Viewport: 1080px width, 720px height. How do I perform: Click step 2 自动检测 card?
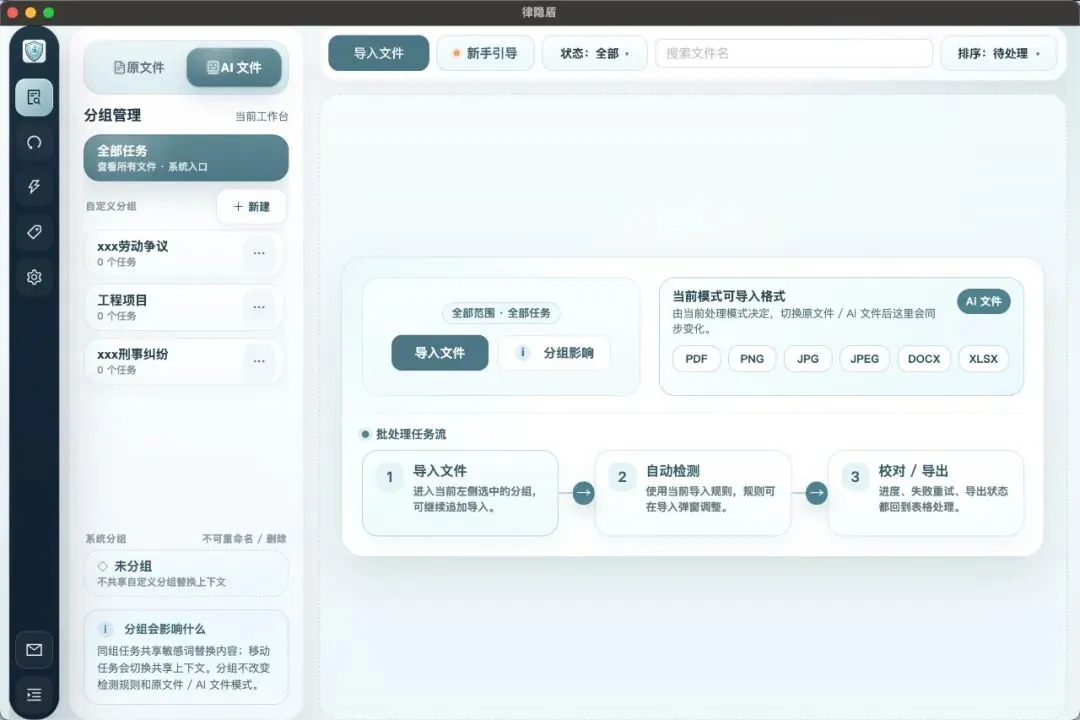pos(693,493)
